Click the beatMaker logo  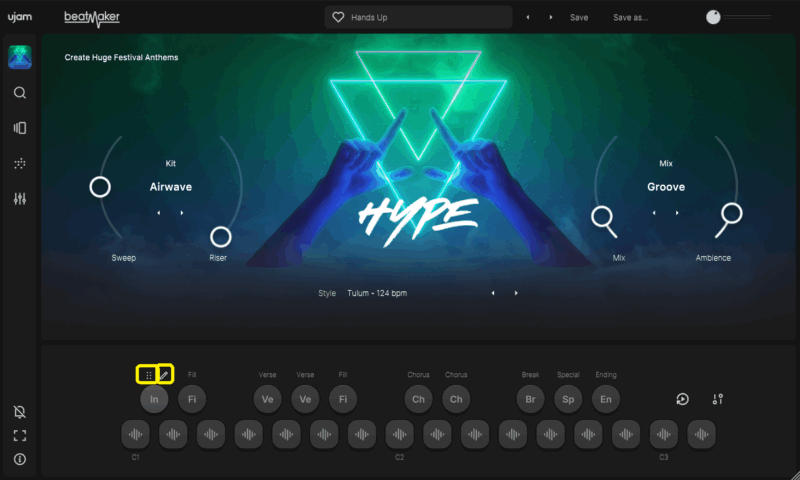click(92, 18)
